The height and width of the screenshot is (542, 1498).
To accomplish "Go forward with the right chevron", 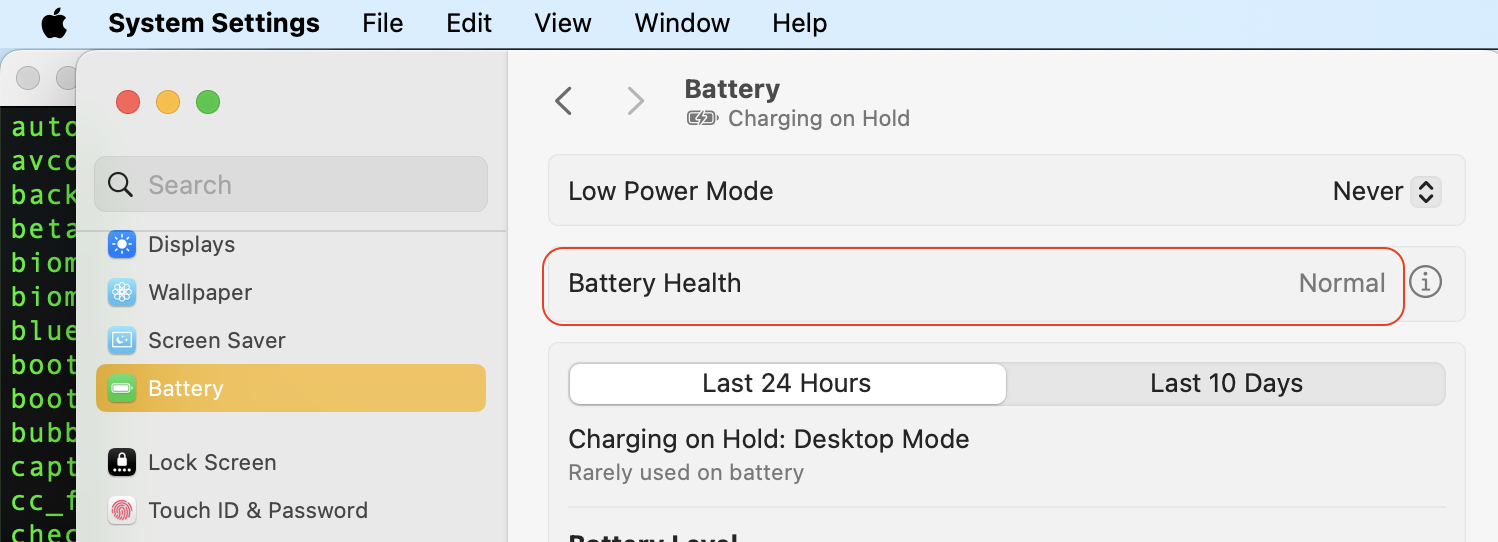I will tap(635, 100).
